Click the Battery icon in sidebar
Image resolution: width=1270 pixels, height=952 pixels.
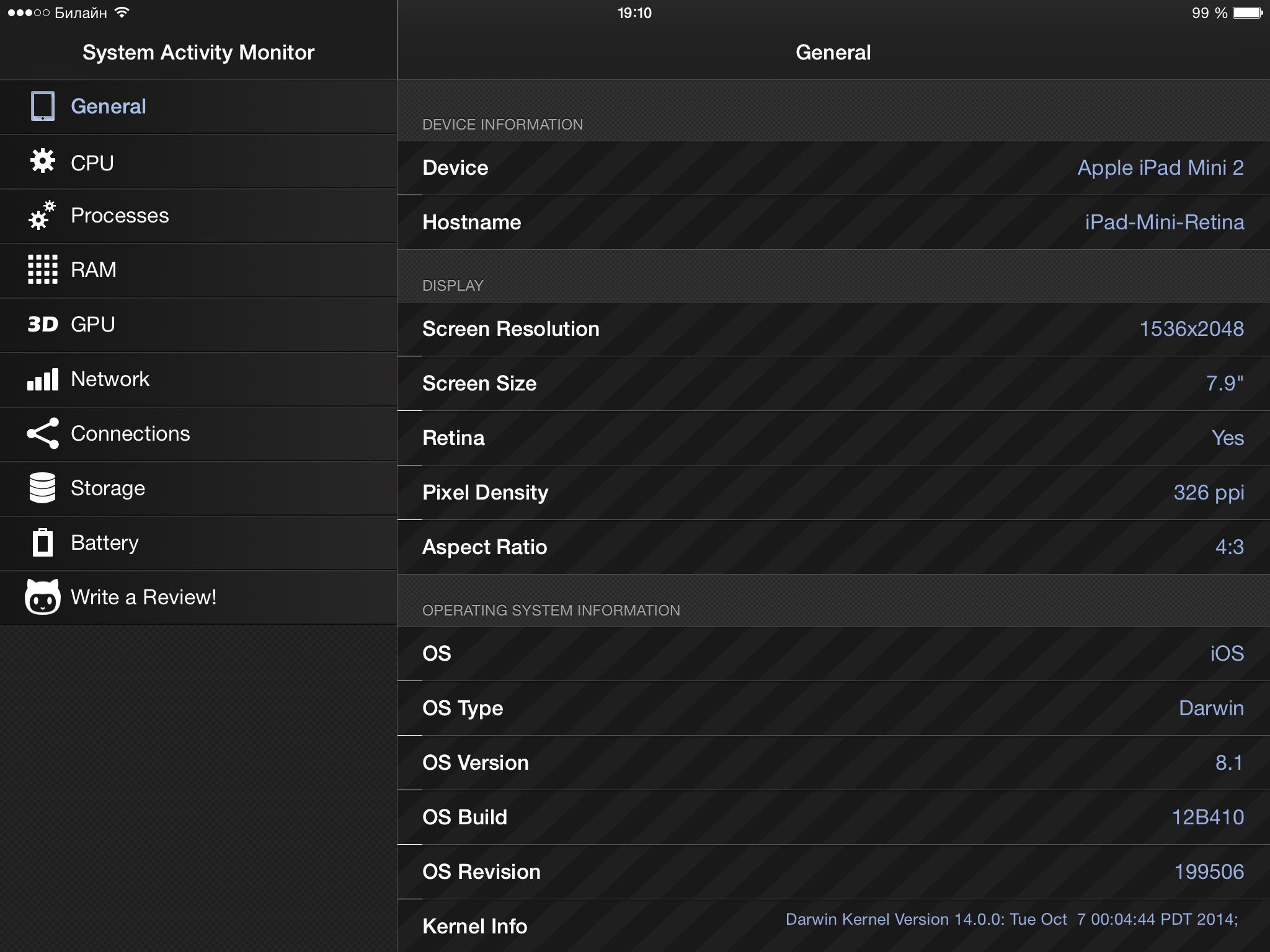coord(43,542)
